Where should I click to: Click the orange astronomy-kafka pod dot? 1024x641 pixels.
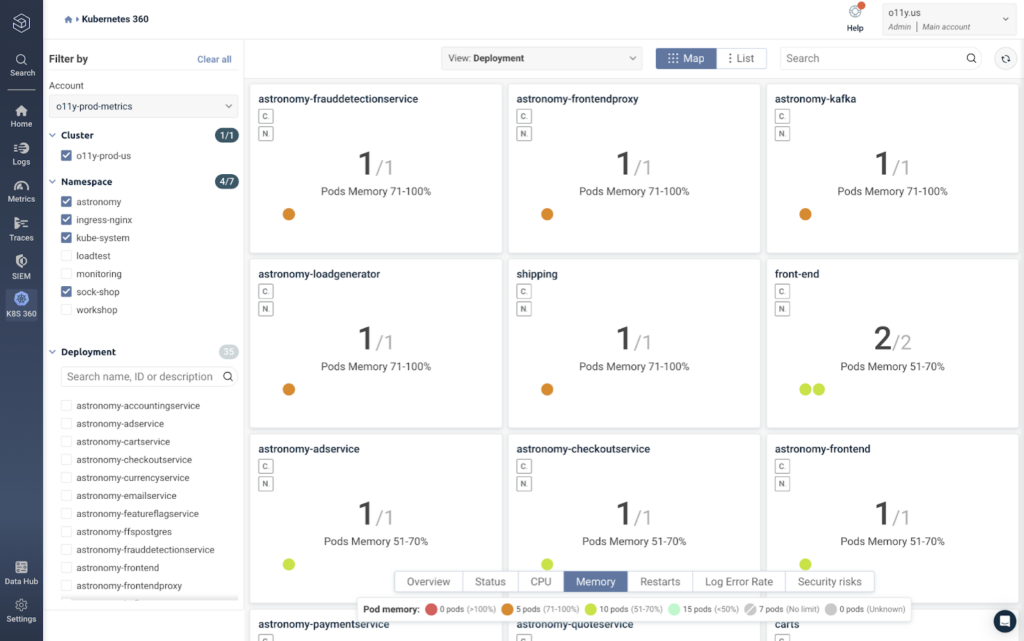point(805,214)
